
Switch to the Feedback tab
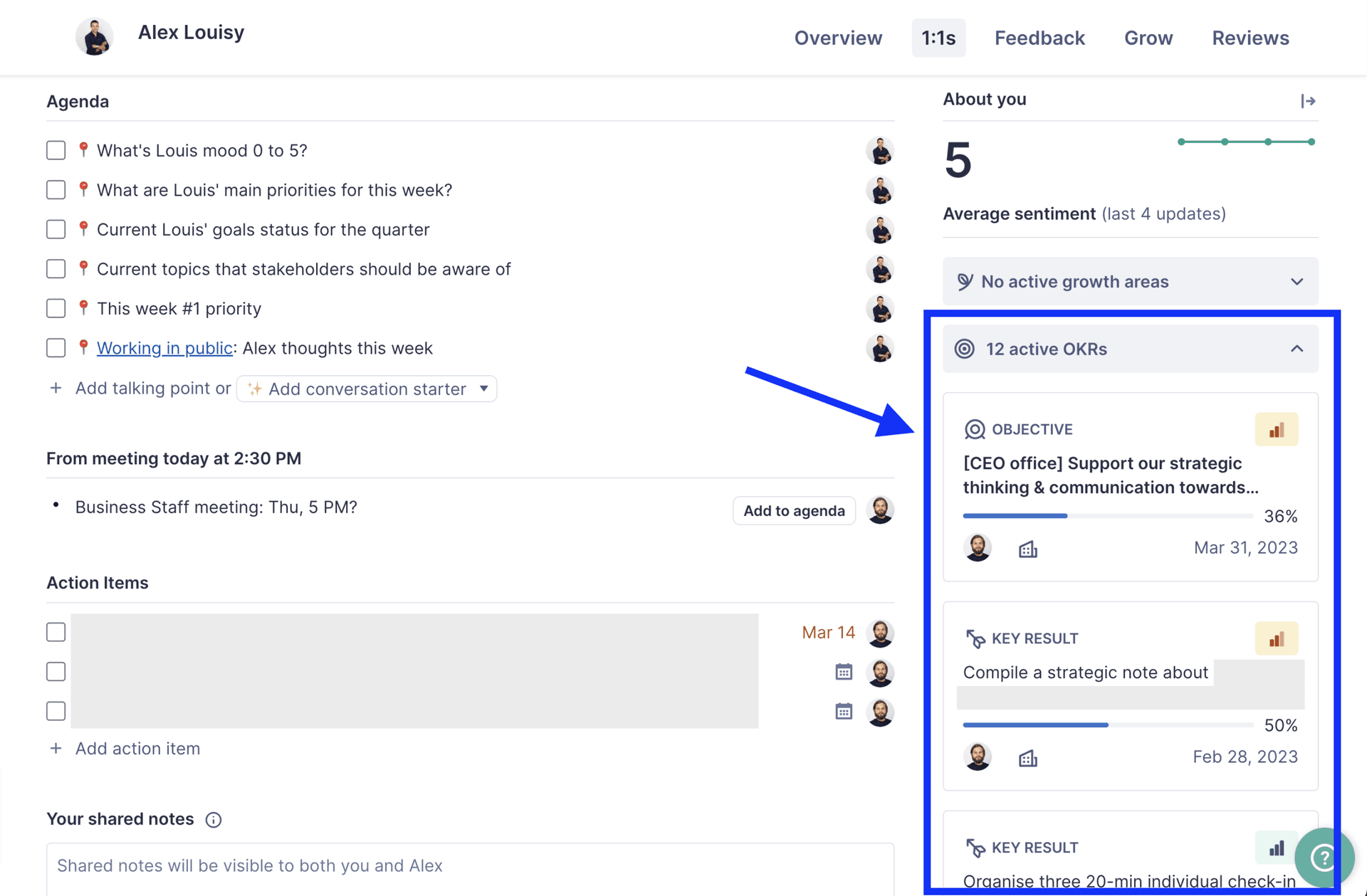1039,38
